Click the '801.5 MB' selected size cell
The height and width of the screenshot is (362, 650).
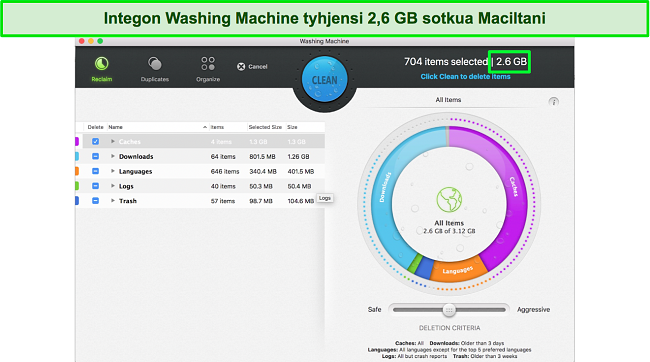point(262,156)
